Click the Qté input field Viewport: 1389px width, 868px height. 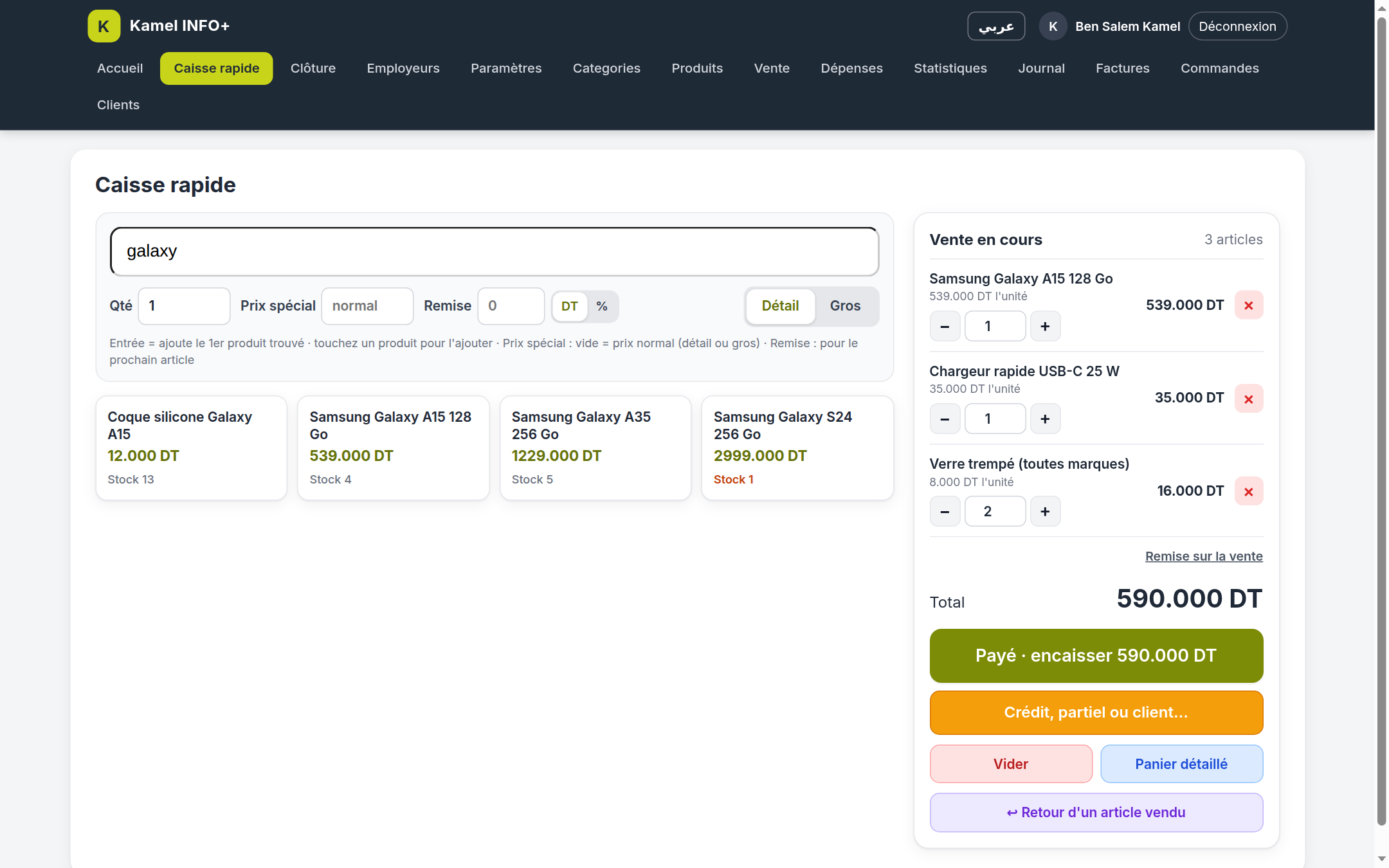[x=184, y=306]
